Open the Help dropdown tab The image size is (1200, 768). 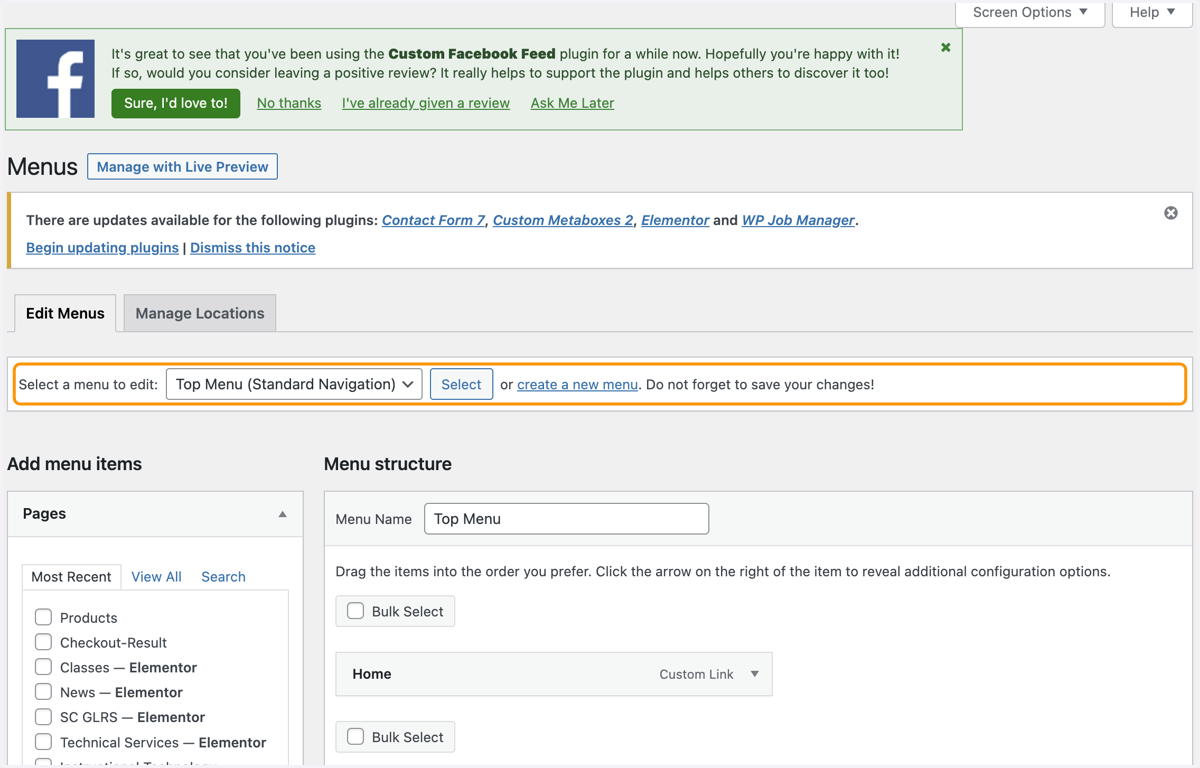click(1152, 12)
